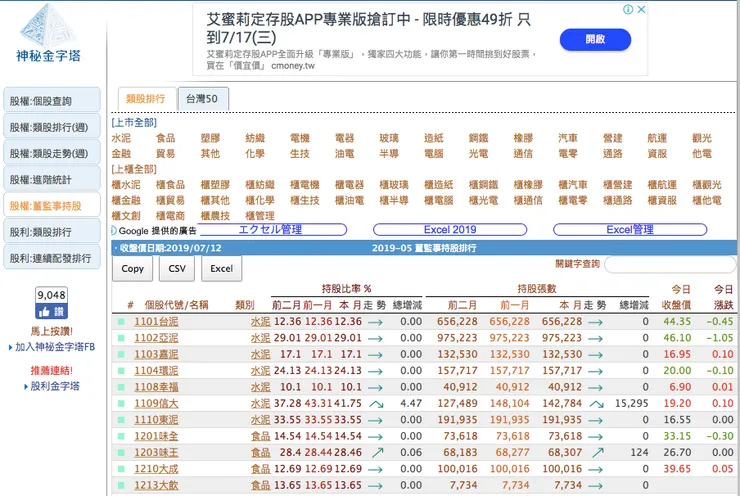The image size is (740, 496).
Task: Close the ad banner with X icon
Action: [641, 9]
